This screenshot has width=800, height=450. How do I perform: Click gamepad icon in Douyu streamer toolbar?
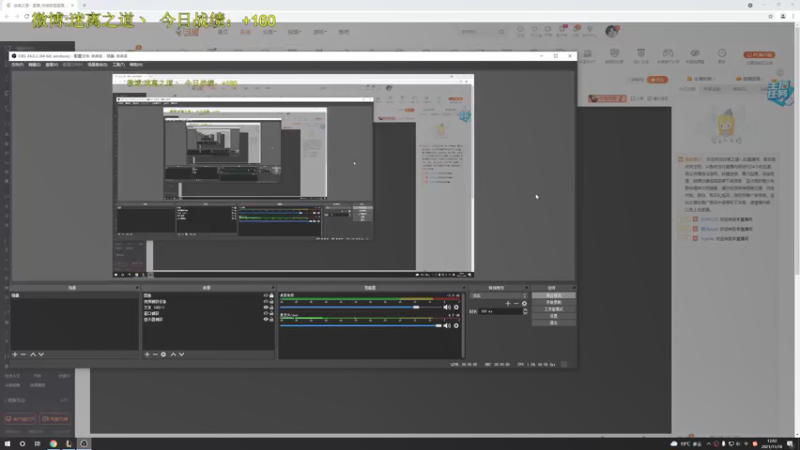668,53
